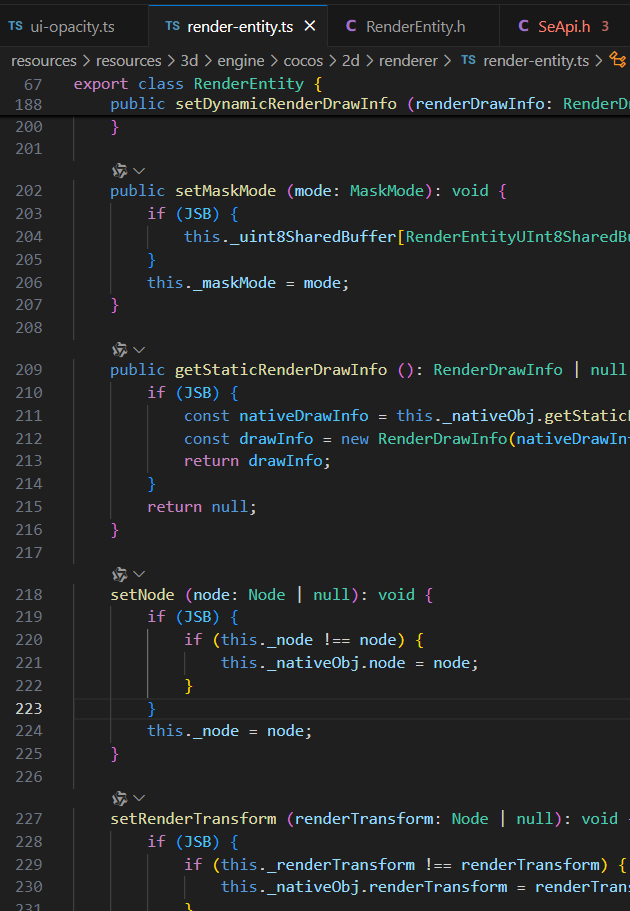Image resolution: width=630 pixels, height=911 pixels.
Task: Expand code lens chevron above setRenderTransform
Action: 139,798
